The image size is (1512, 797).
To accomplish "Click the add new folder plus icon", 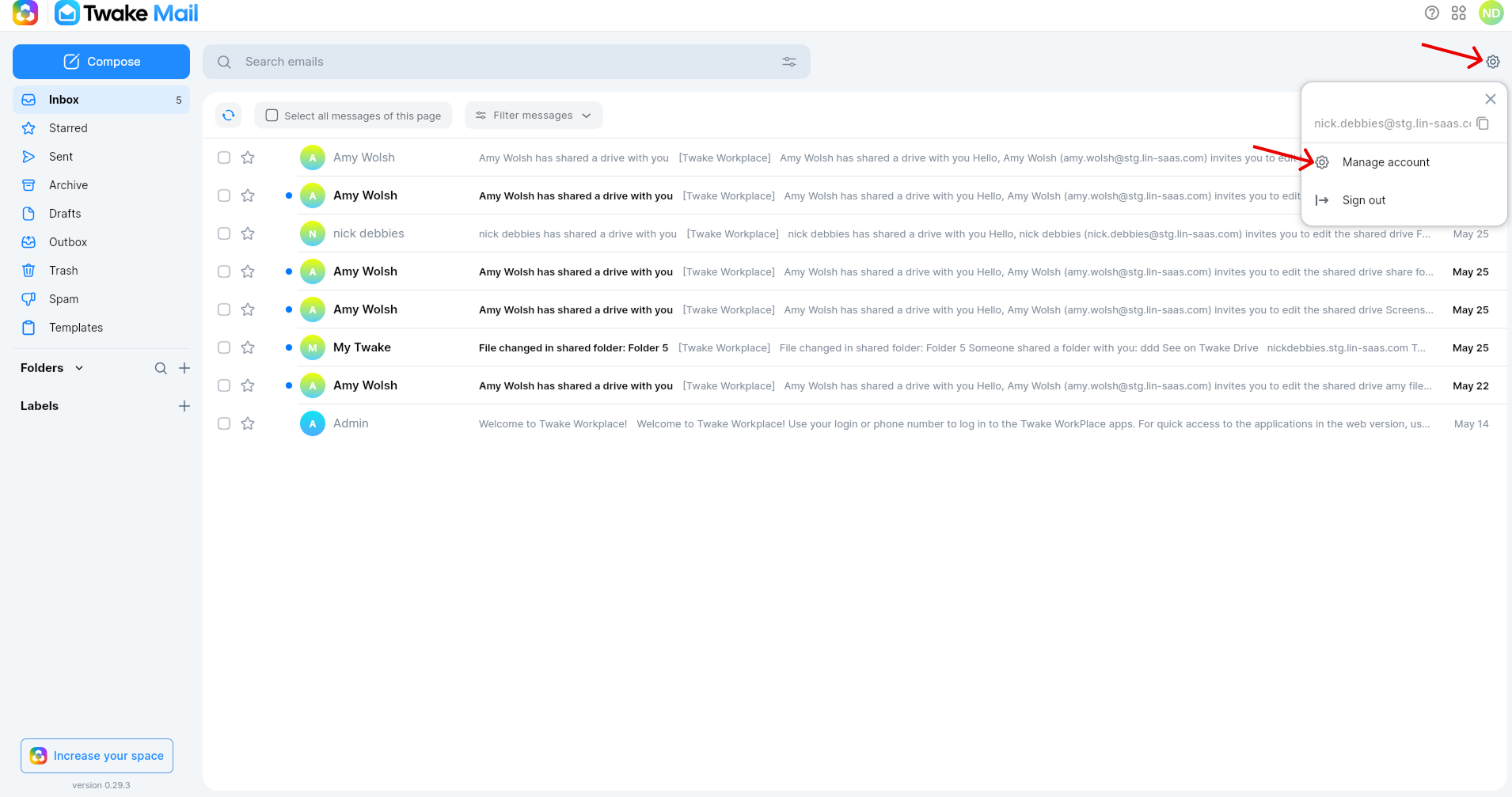I will click(184, 368).
